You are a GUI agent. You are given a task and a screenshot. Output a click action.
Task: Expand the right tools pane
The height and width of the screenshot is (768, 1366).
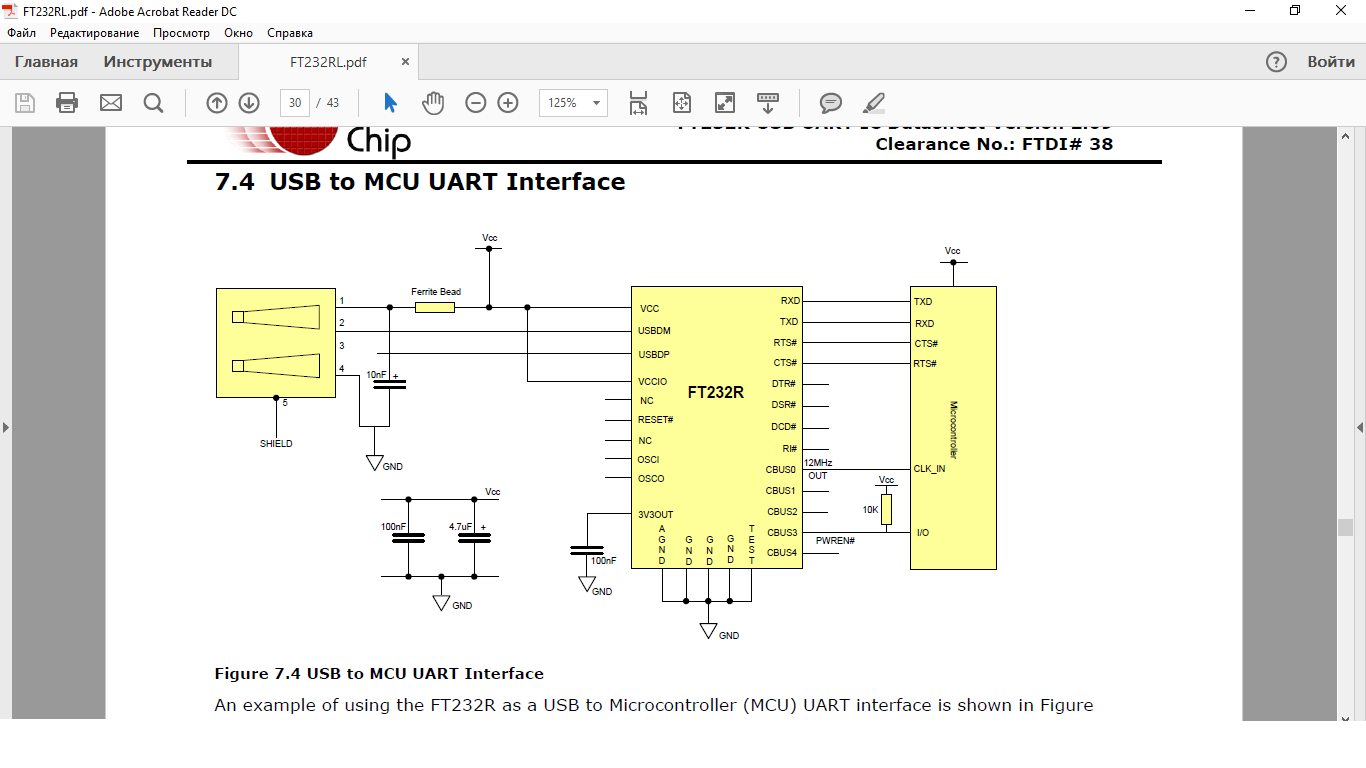click(x=1360, y=427)
